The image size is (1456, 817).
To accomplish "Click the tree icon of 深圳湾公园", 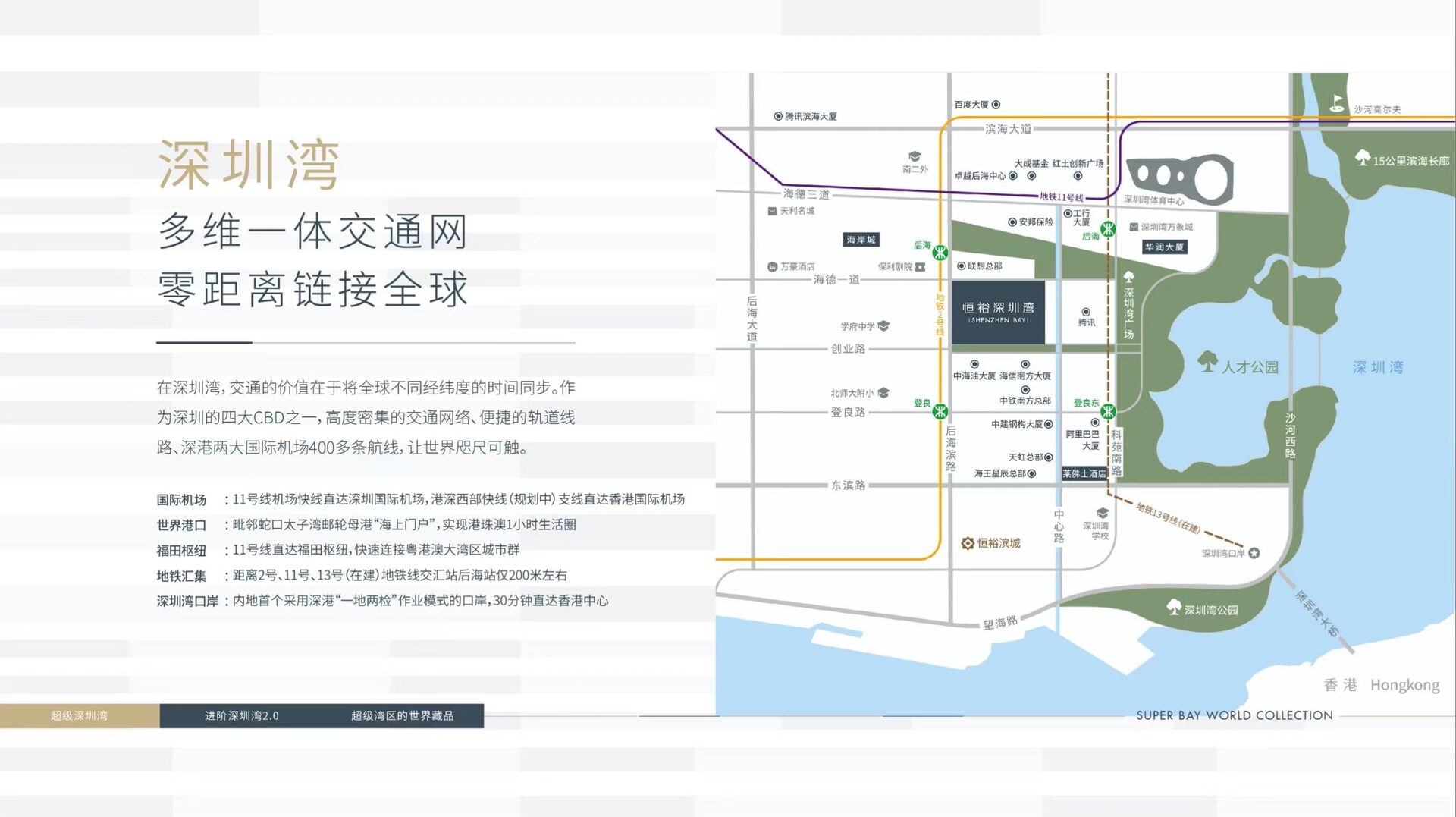I will [1174, 606].
